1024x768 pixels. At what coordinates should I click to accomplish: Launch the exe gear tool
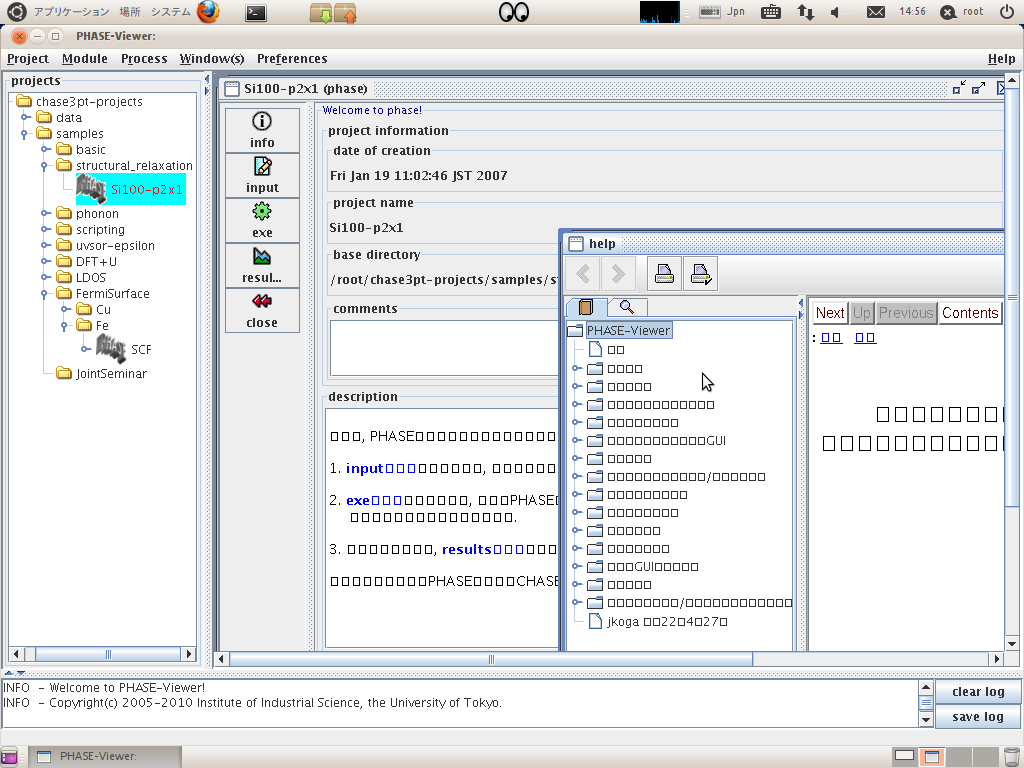[262, 221]
